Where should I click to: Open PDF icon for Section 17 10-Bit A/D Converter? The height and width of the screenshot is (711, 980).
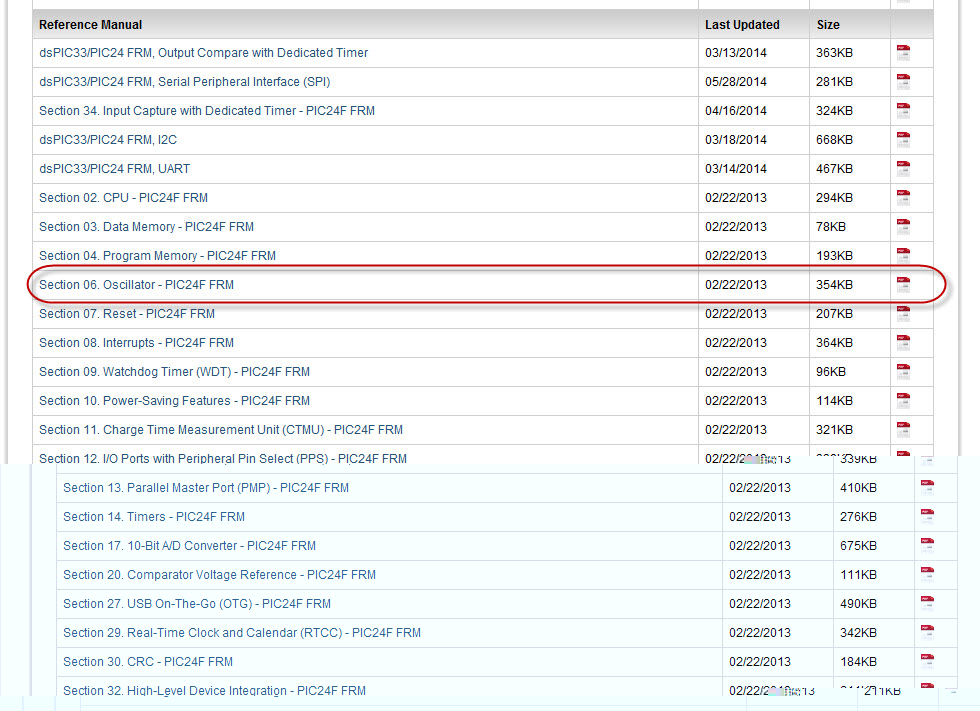pyautogui.click(x=927, y=545)
